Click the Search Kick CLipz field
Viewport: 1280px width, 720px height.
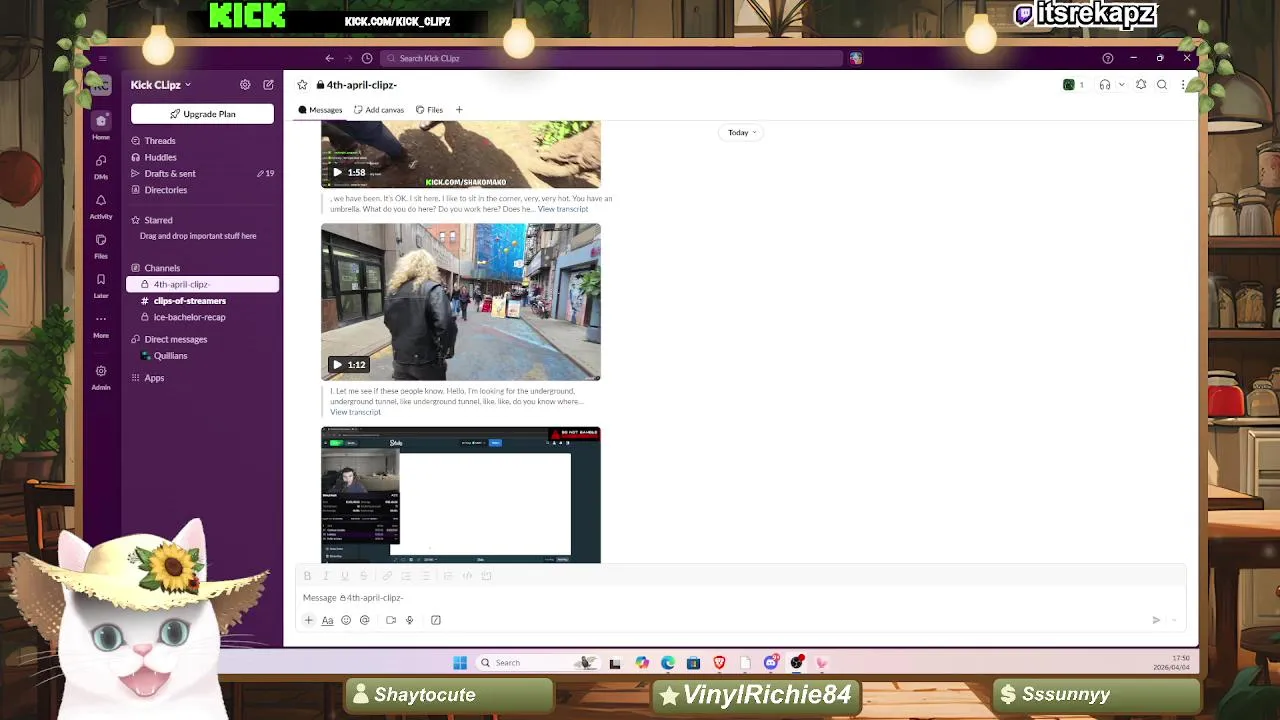[610, 58]
